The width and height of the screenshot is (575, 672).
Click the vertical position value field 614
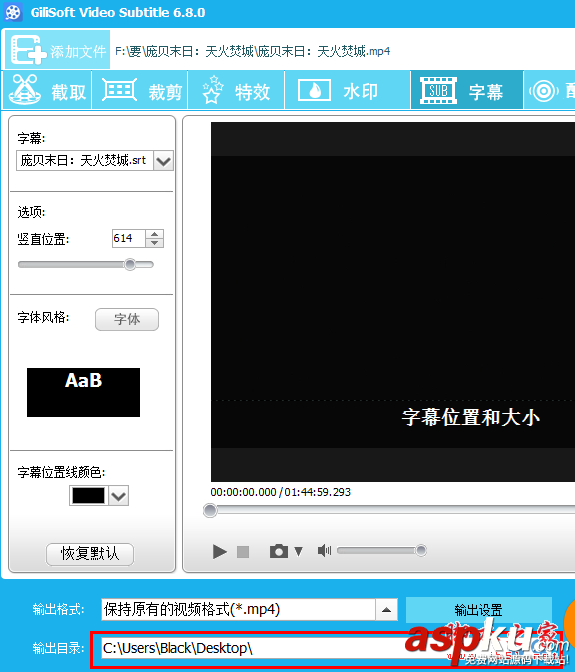129,238
